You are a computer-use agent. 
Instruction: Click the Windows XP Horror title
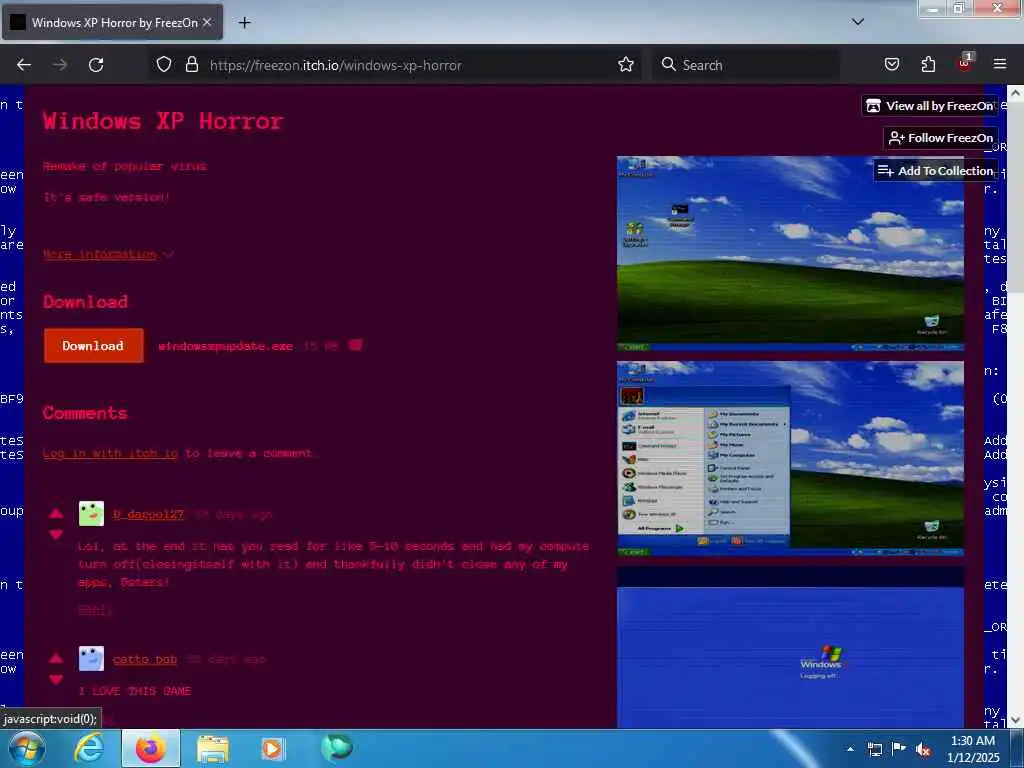163,121
